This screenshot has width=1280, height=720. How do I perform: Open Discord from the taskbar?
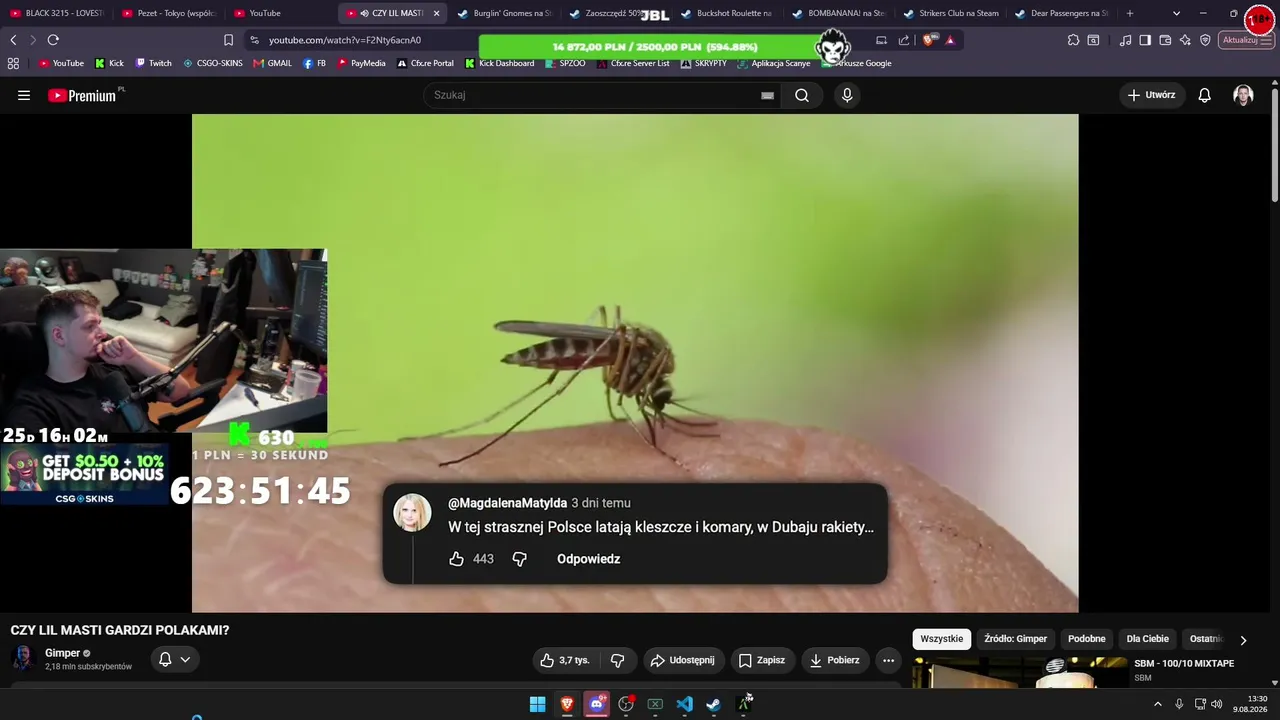tap(597, 704)
